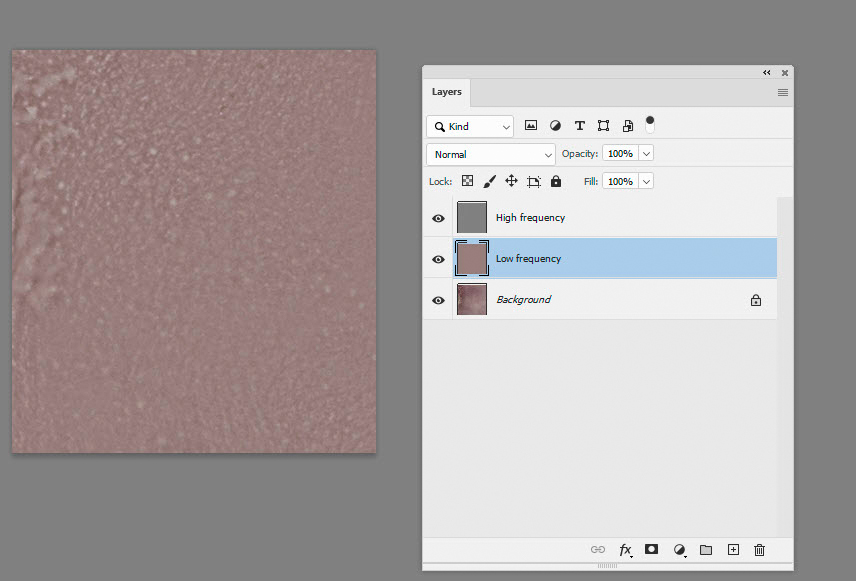Filter layers by adjustment type

coord(555,125)
